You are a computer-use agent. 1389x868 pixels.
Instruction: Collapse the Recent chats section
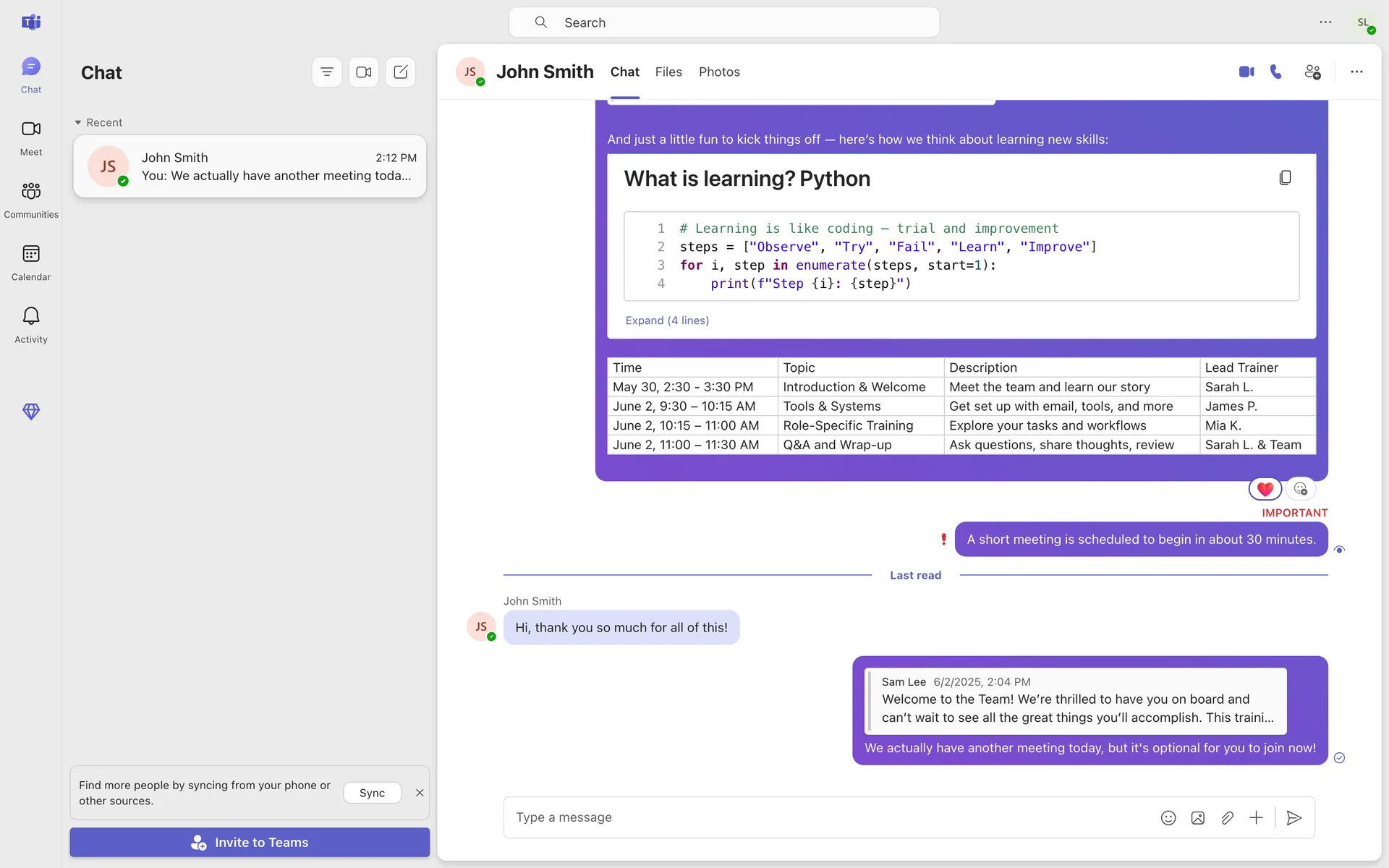[78, 123]
